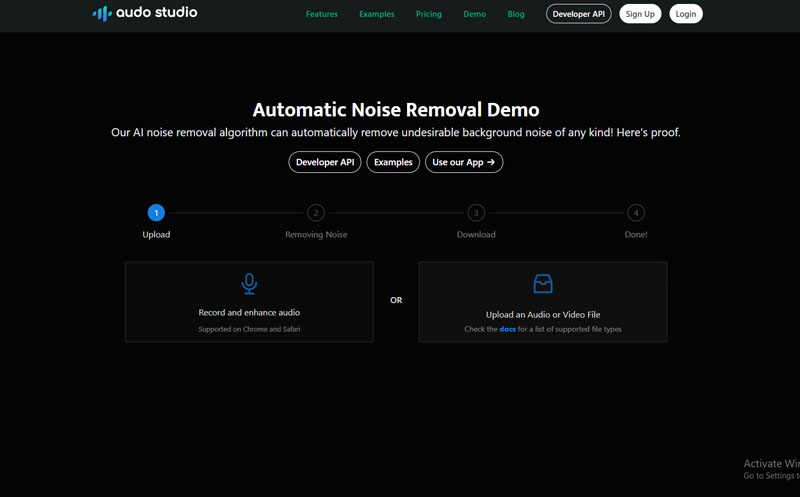Click the Developer API button below the headline

pos(325,162)
